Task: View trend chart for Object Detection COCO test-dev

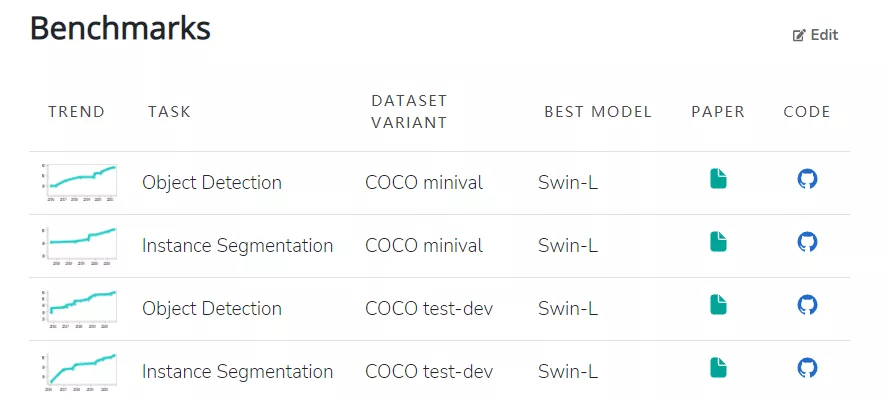Action: [x=79, y=309]
